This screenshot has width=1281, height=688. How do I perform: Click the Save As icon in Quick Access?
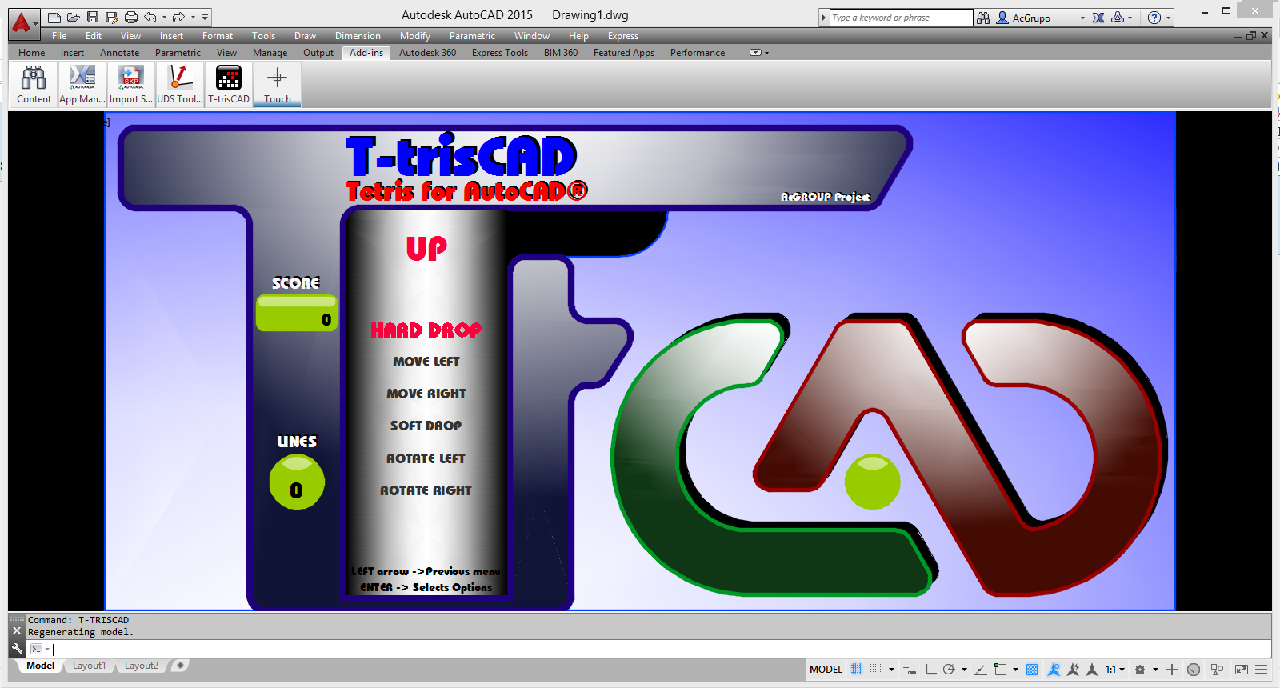[111, 17]
